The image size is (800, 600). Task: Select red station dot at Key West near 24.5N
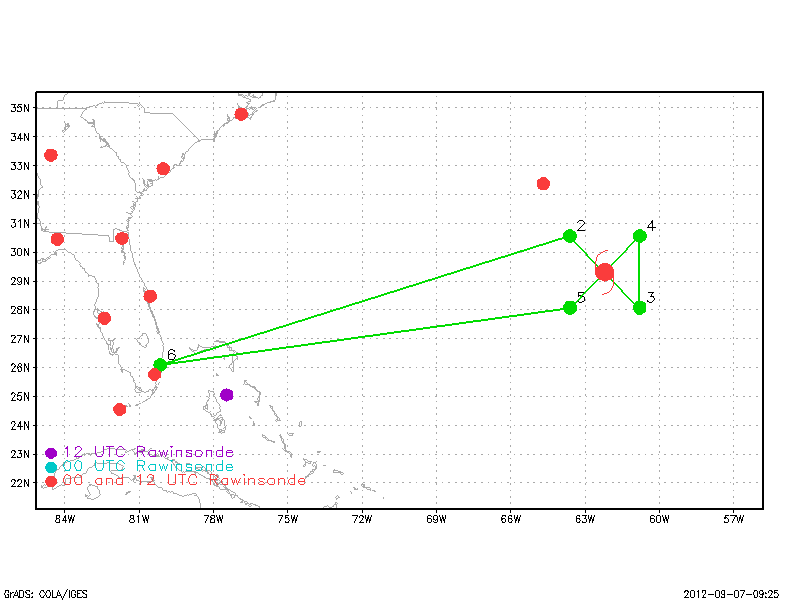(x=119, y=409)
